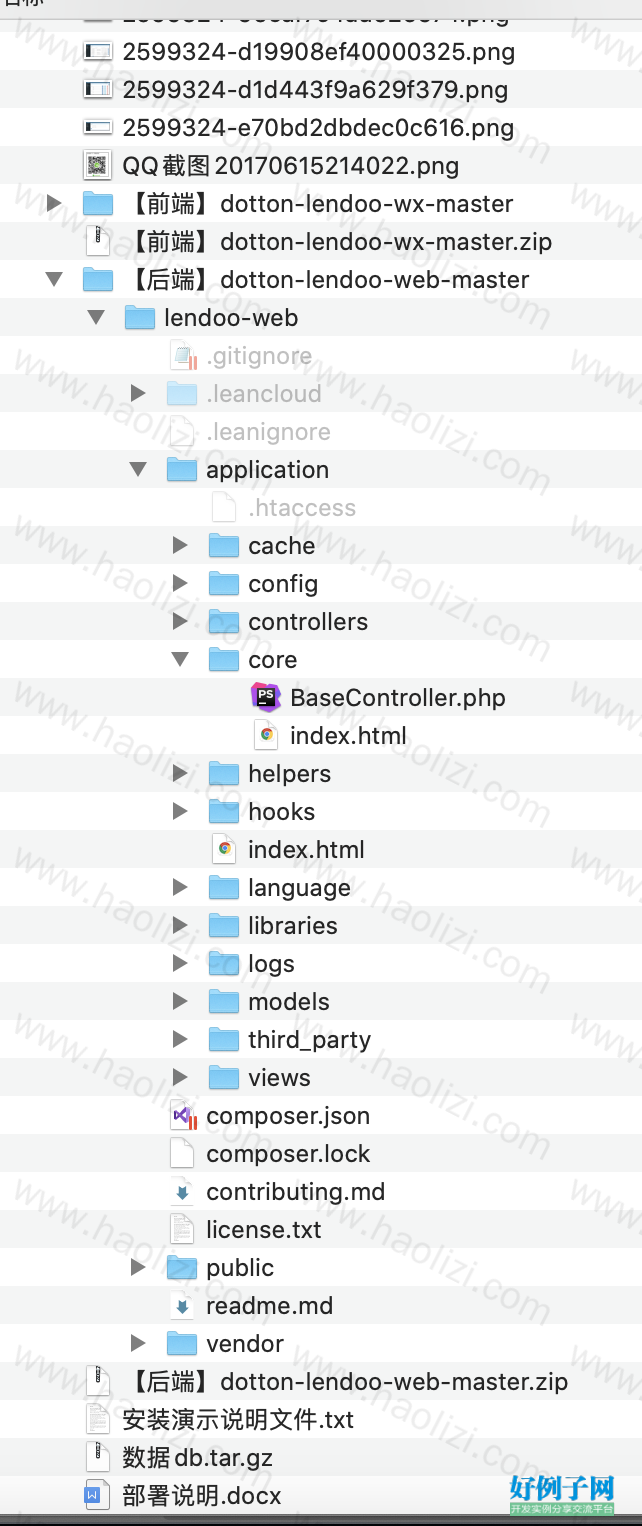Screen dimensions: 642x1526
Task: Expand the helpers folder triangle
Action: [x=180, y=773]
